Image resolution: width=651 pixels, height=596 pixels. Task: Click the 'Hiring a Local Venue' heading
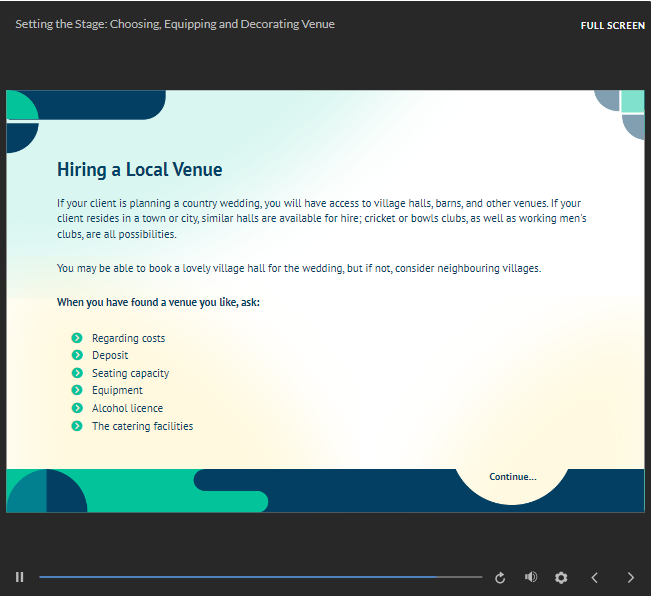tap(139, 170)
